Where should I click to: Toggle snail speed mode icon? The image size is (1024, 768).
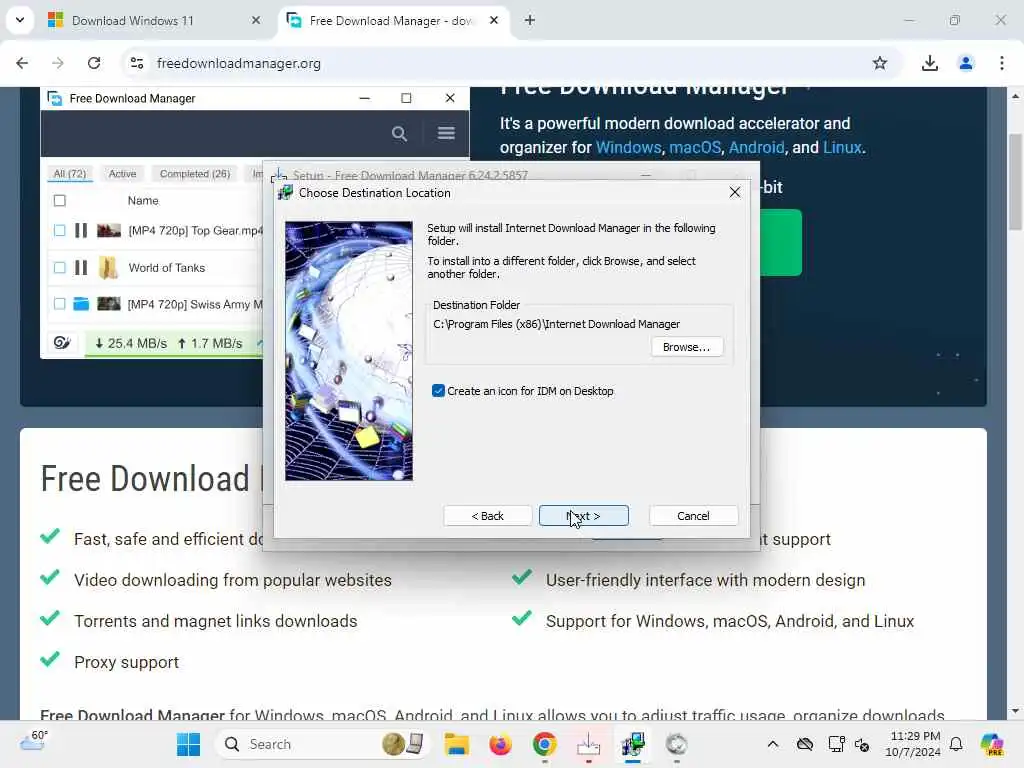point(62,343)
